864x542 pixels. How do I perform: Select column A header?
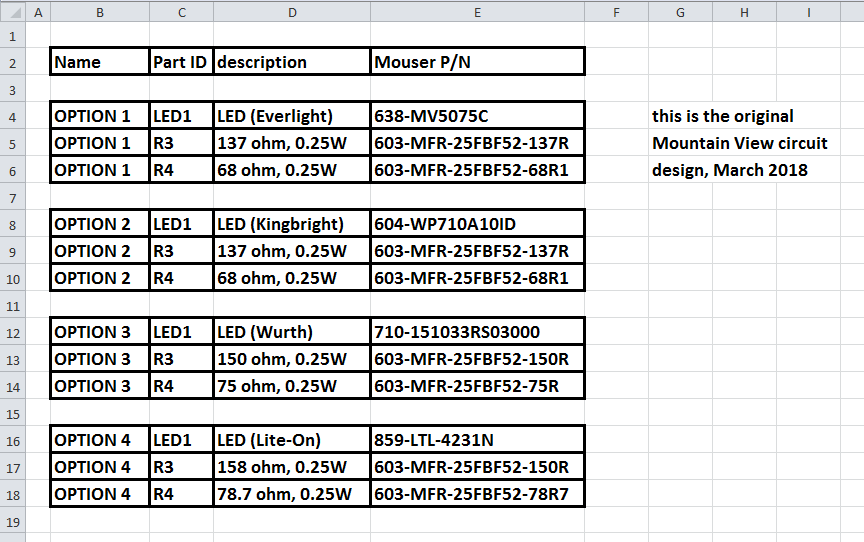pos(38,12)
